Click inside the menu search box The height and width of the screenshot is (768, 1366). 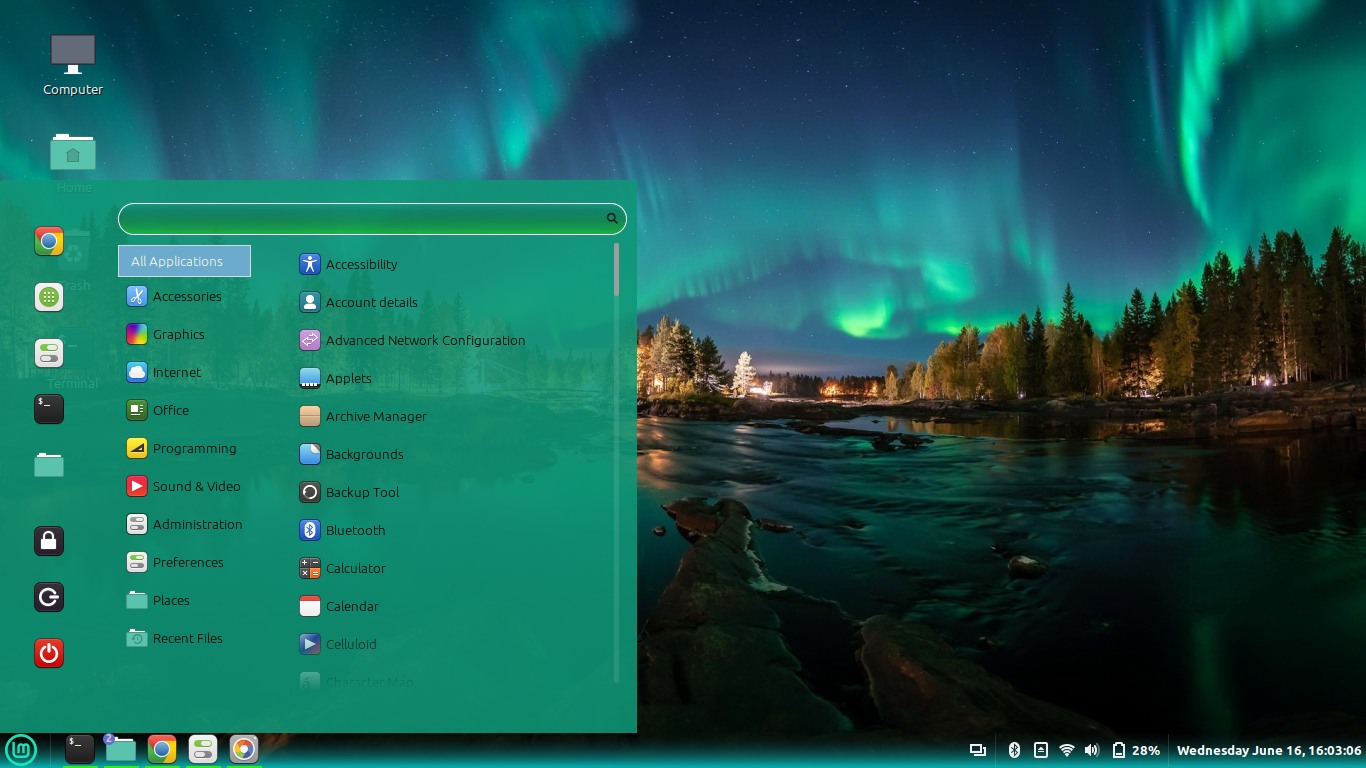[x=372, y=218]
